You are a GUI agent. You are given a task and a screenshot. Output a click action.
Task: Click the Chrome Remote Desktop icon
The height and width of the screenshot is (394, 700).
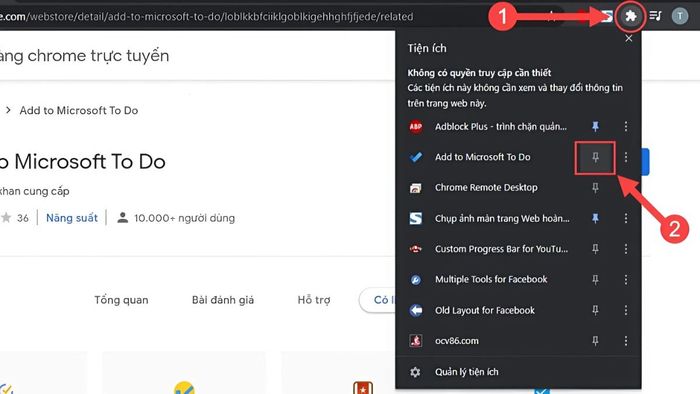tap(416, 188)
